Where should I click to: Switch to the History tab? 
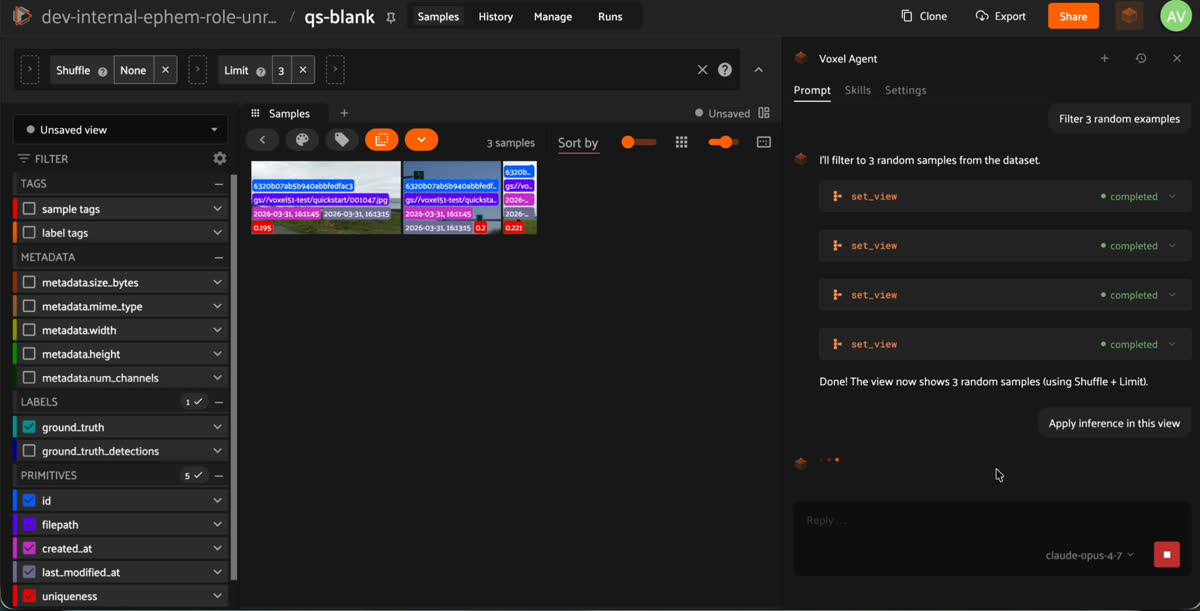tap(495, 17)
